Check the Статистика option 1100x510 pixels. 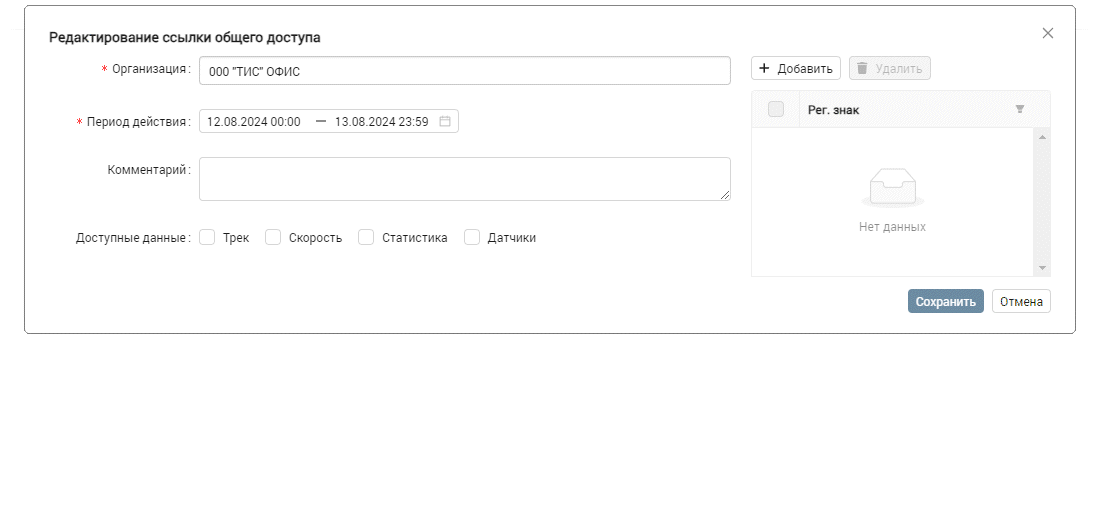tap(366, 238)
